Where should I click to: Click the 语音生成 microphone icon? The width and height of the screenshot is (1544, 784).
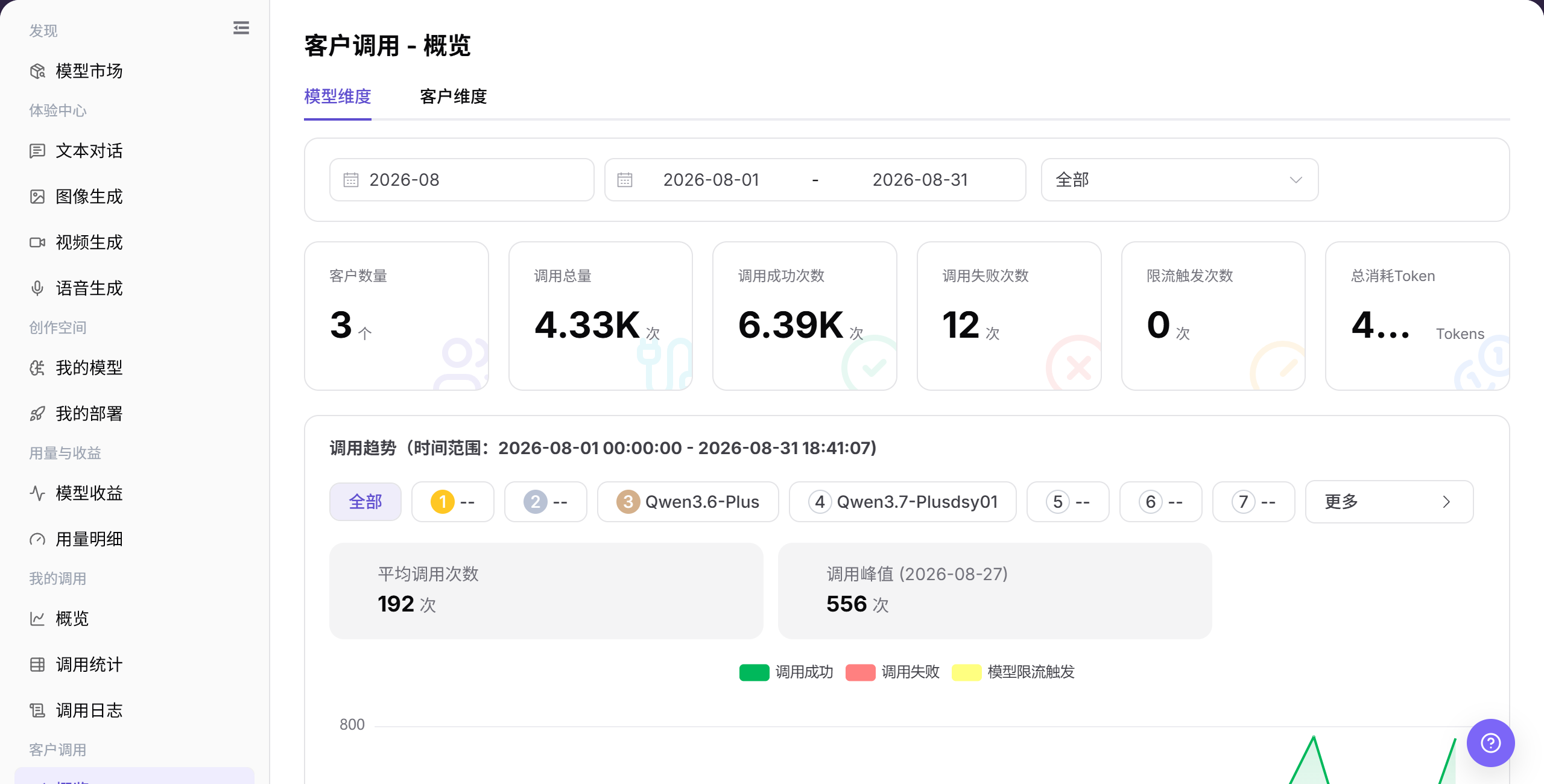coord(37,288)
